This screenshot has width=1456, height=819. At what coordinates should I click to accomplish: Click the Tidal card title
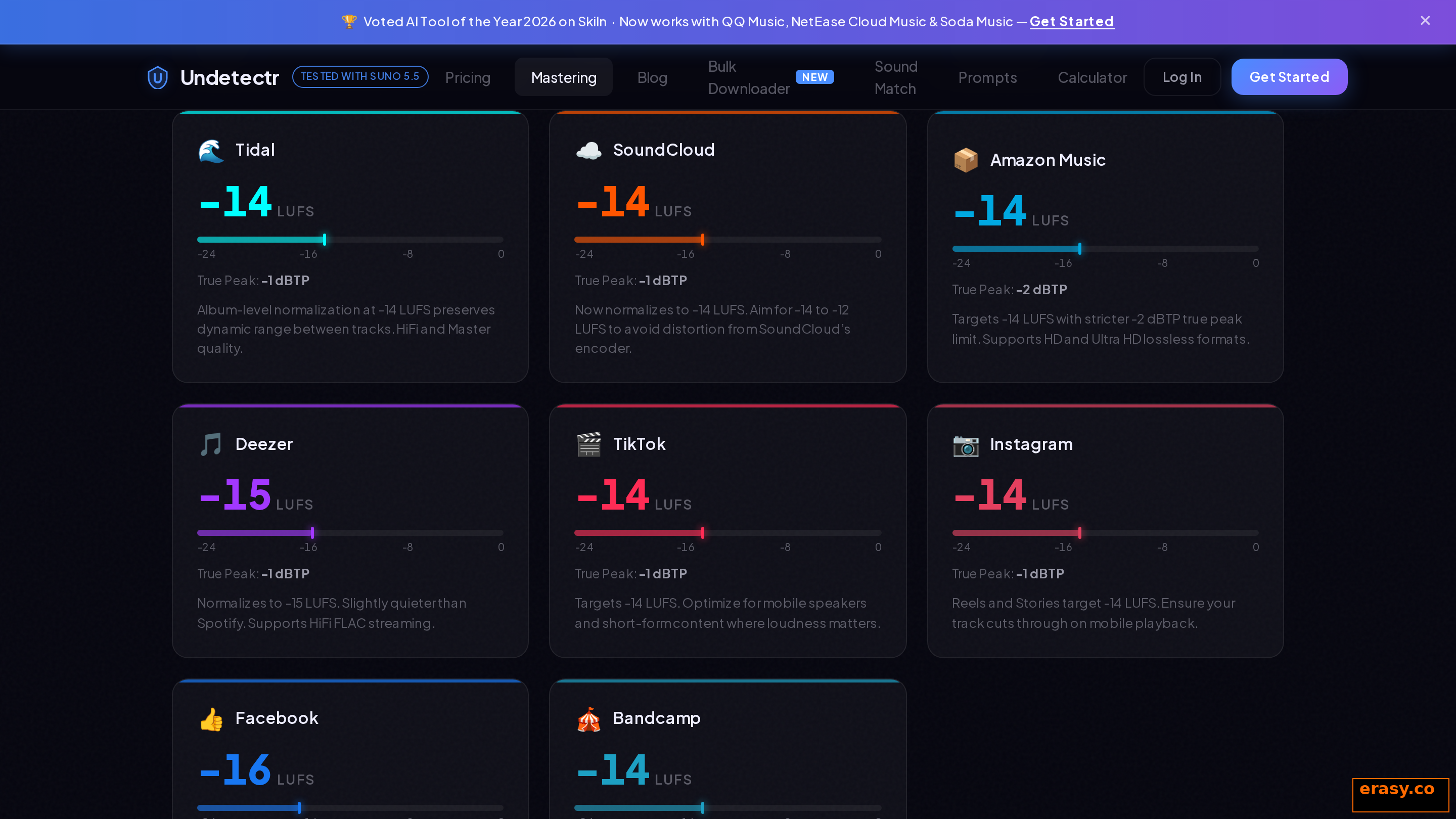pos(255,150)
